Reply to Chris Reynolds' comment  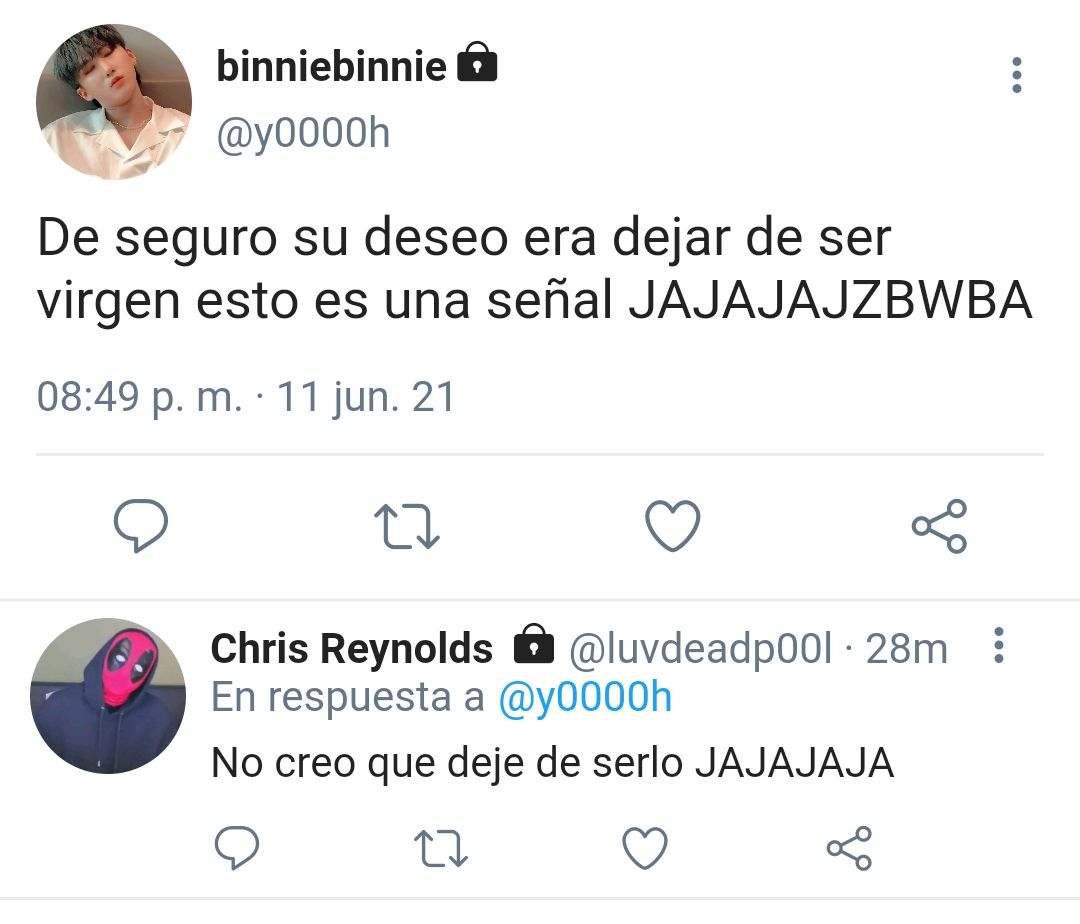(237, 848)
